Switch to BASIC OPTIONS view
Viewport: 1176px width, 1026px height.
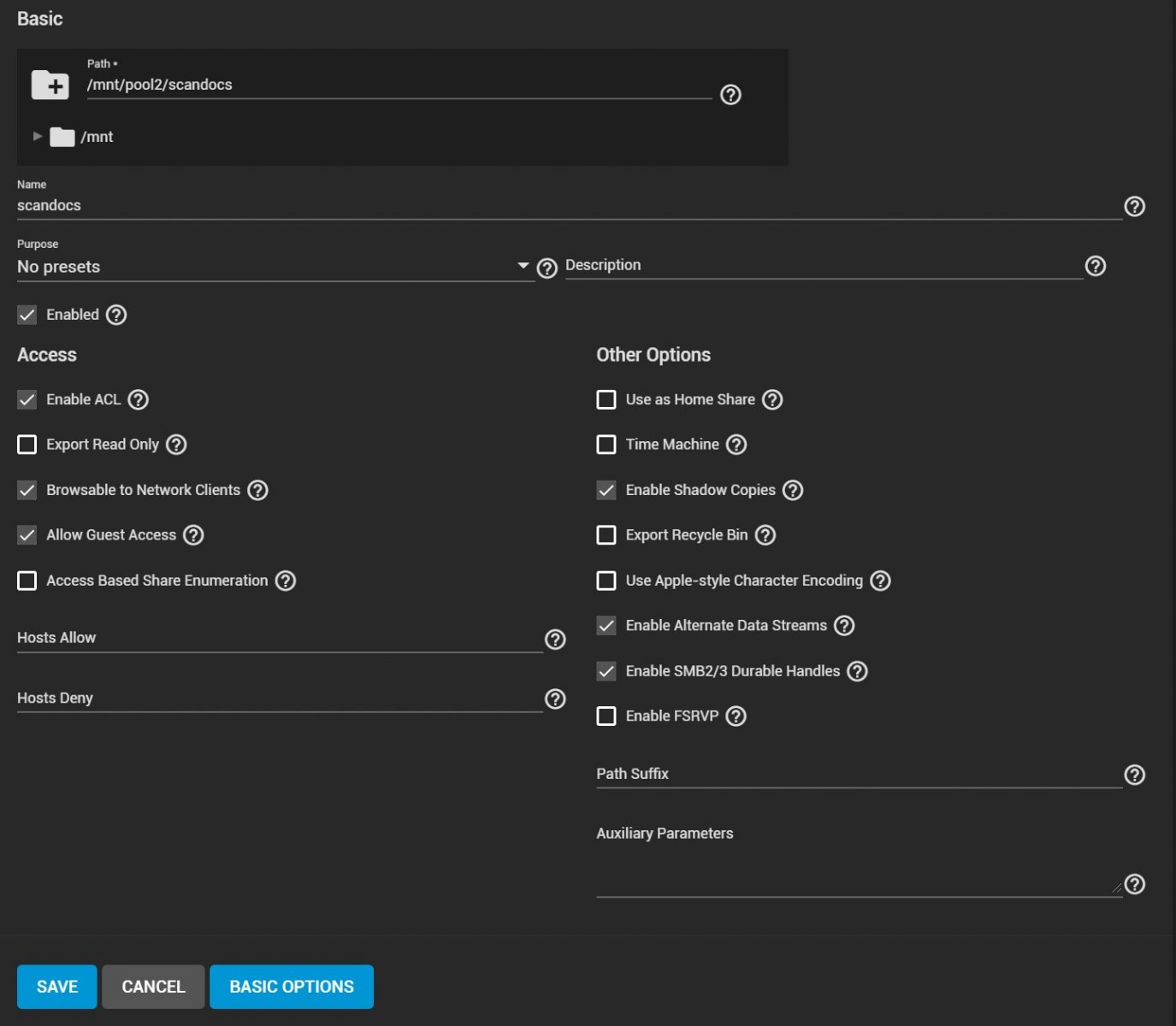tap(292, 987)
